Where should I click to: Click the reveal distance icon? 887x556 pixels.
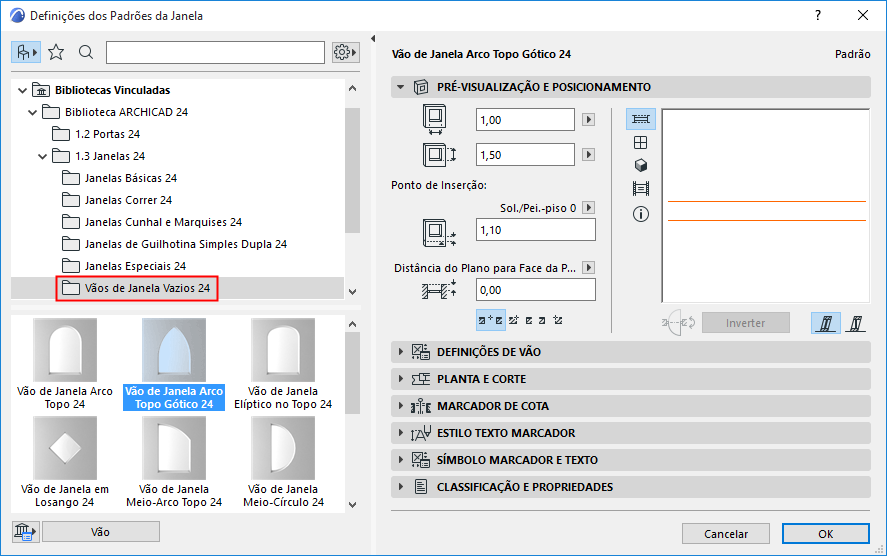439,290
